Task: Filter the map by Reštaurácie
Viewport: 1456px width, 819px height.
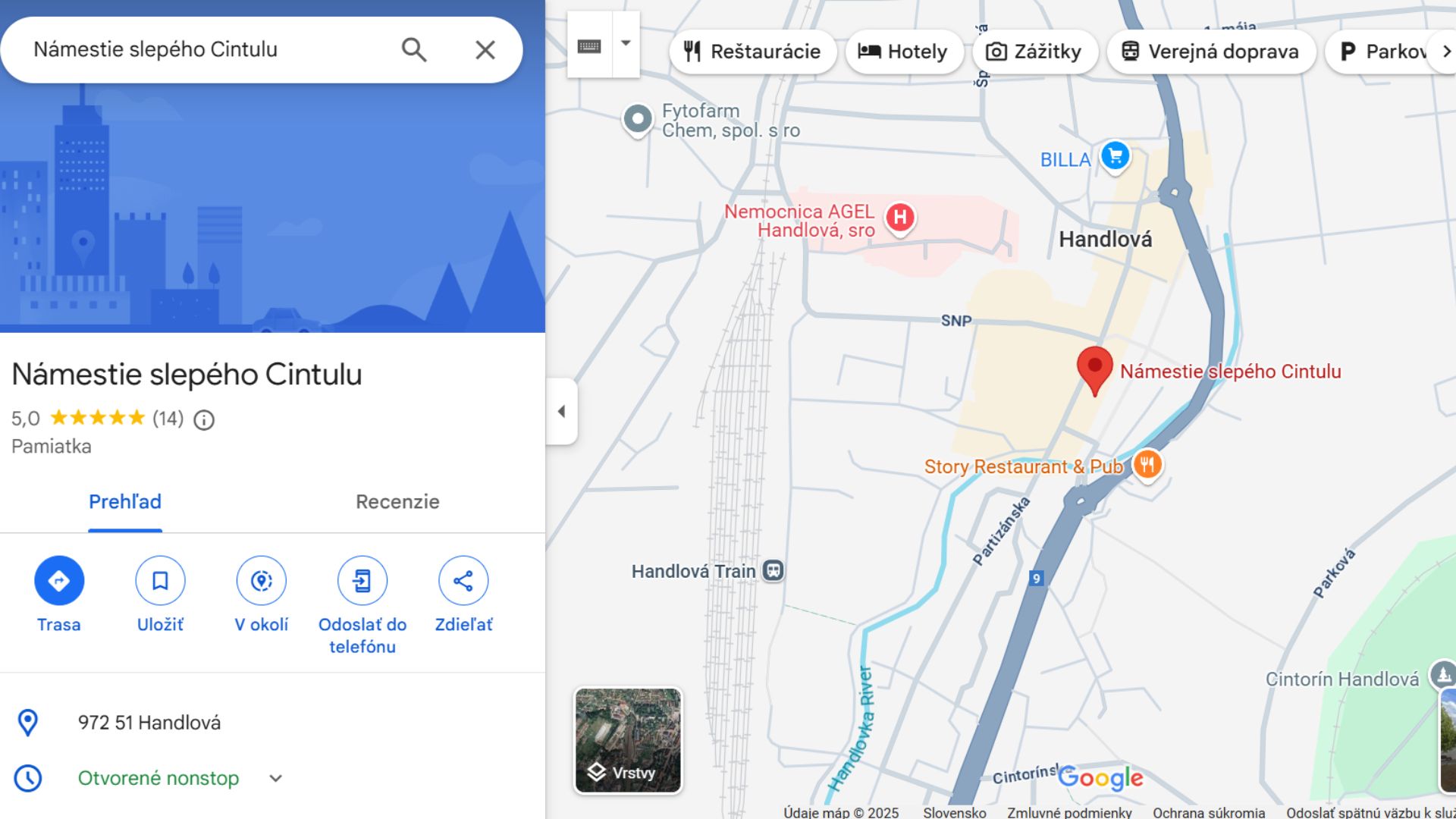Action: (x=752, y=52)
